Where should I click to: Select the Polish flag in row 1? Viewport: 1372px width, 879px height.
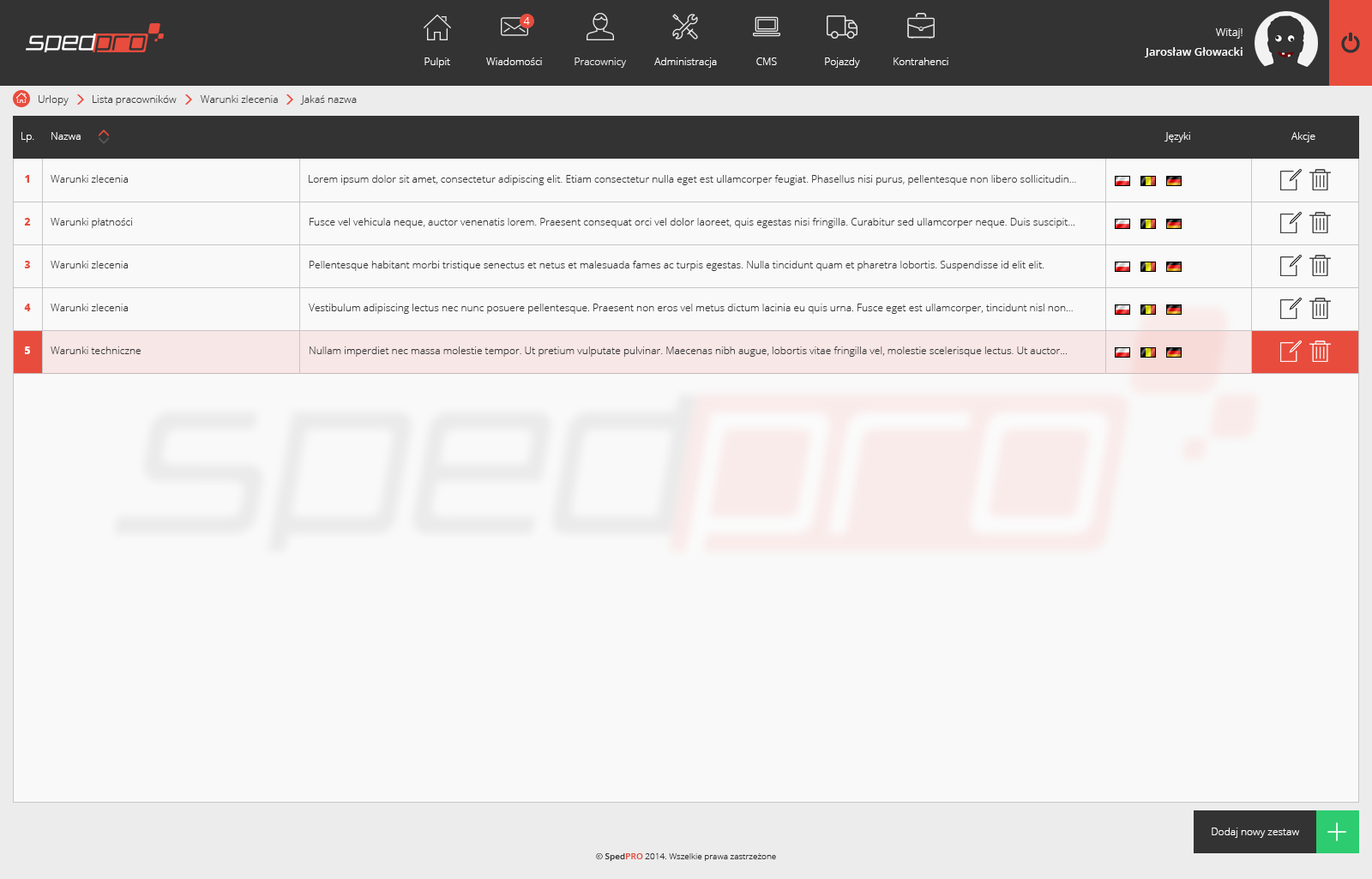[x=1122, y=181]
